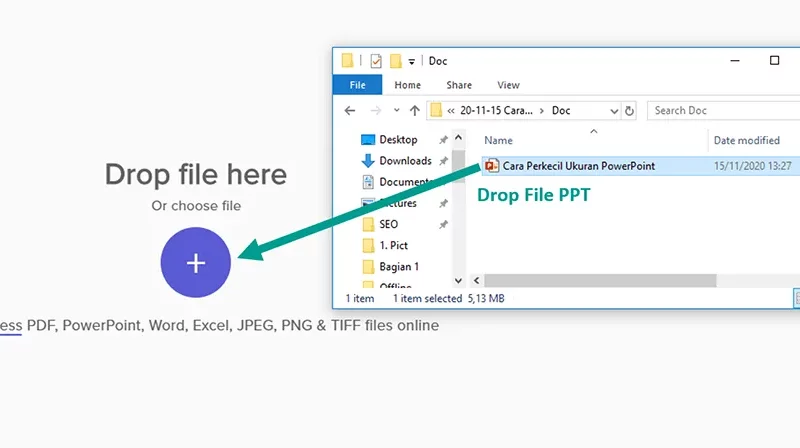The image size is (800, 448).
Task: Minimize the Doc Explorer window
Action: [735, 60]
